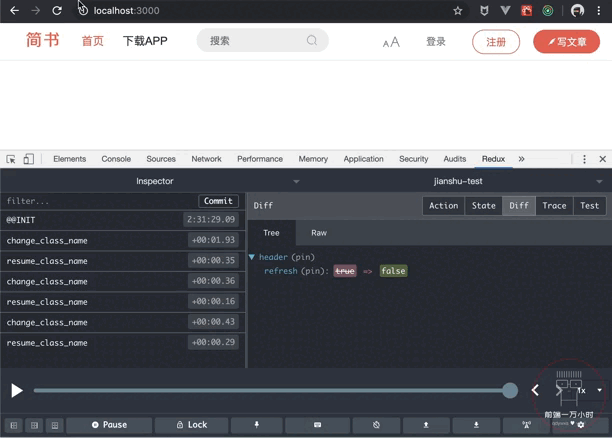
Task: Play the action timeline
Action: click(16, 391)
